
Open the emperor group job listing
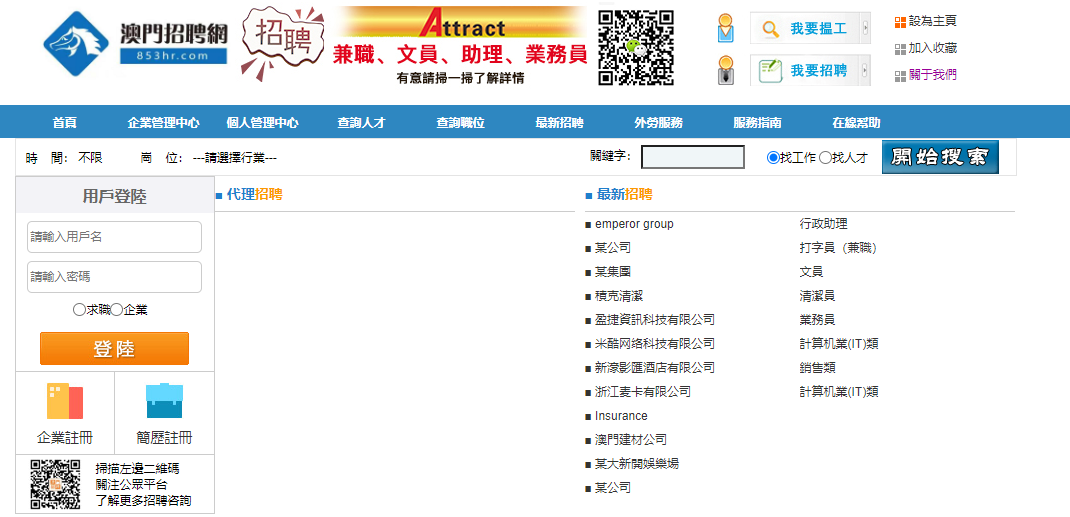[x=634, y=224]
